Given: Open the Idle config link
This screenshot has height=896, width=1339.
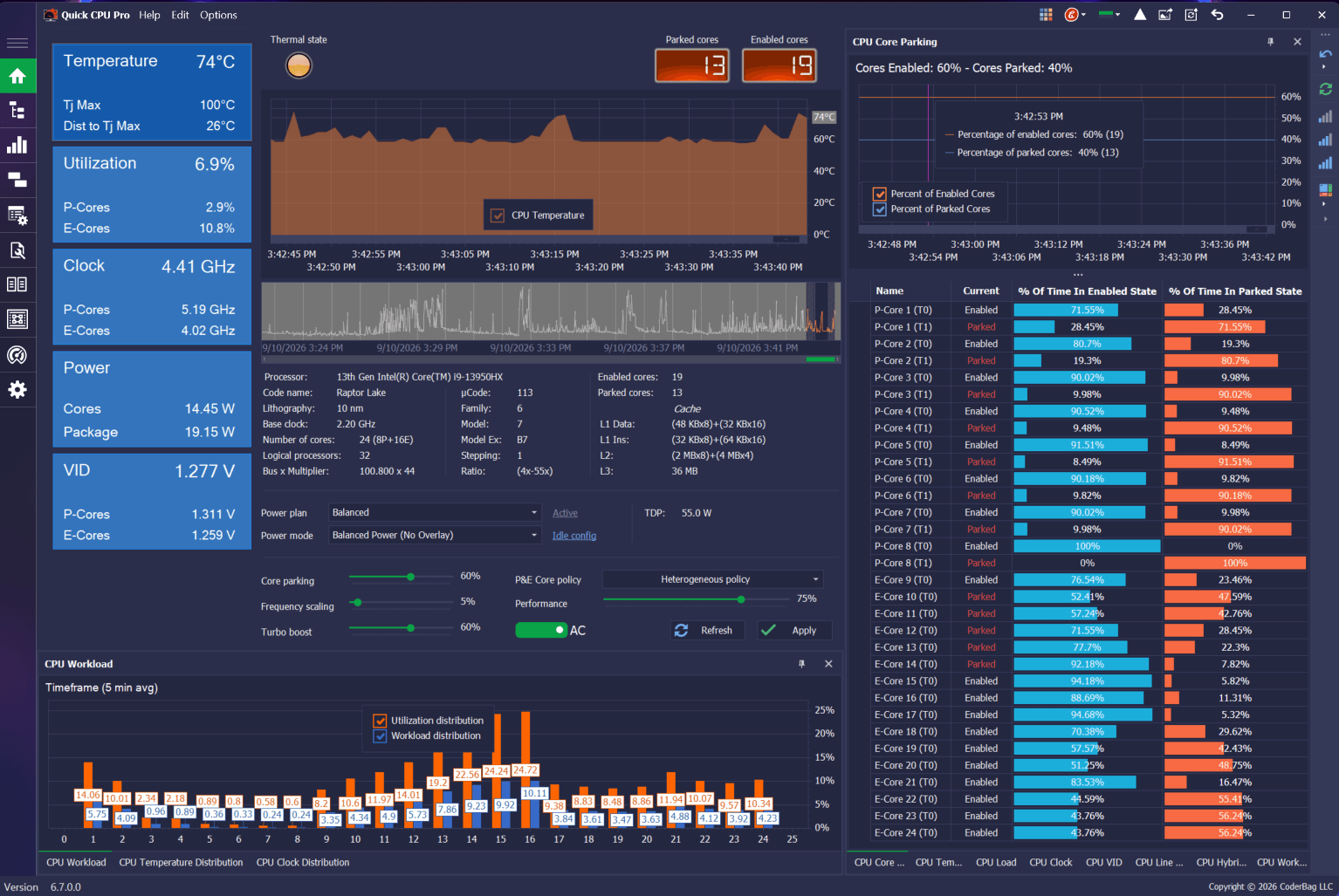Looking at the screenshot, I should tap(574, 536).
